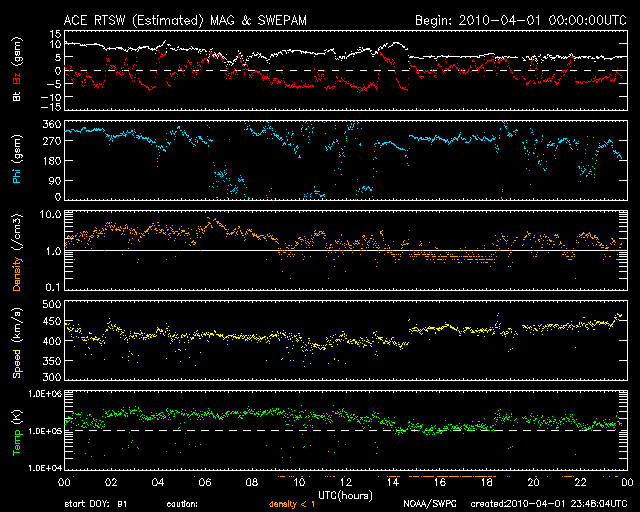The width and height of the screenshot is (640, 512).
Task: Click the orange Density (/cm3) axis label
Action: pyautogui.click(x=17, y=251)
